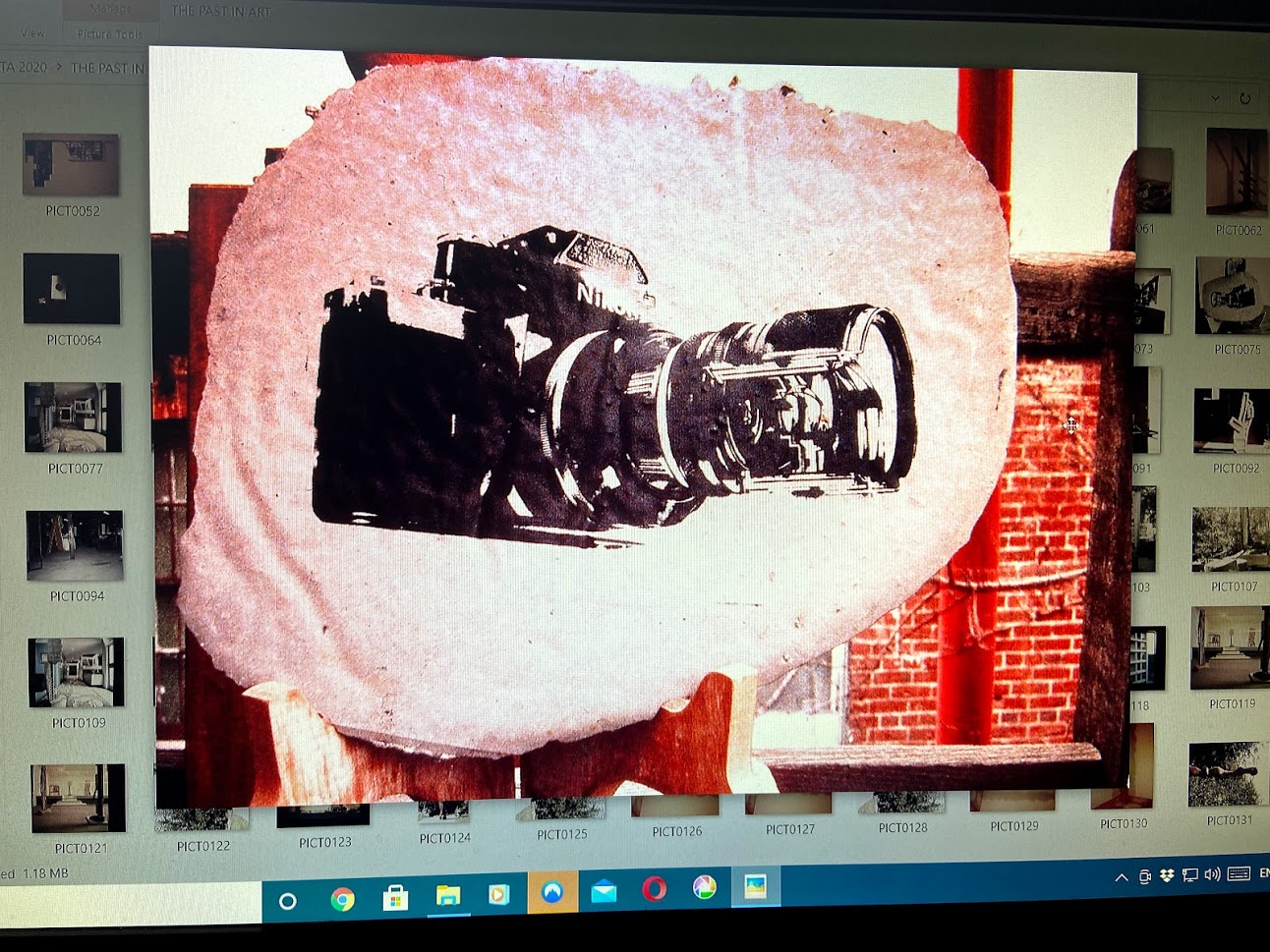The image size is (1270, 952).
Task: Click the 'PICT0125' file name
Action: [562, 834]
